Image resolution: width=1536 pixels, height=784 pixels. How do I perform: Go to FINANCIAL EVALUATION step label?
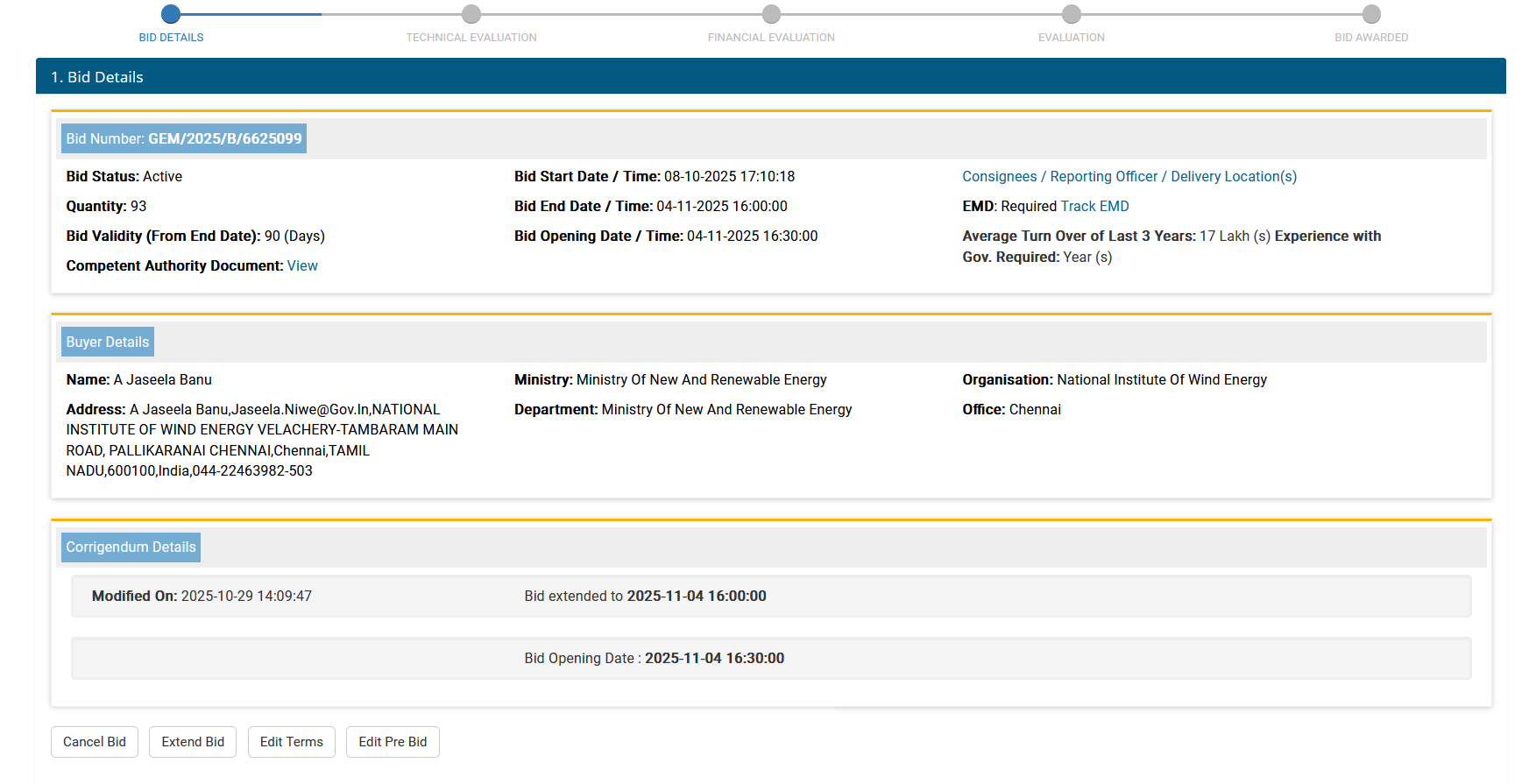[771, 38]
